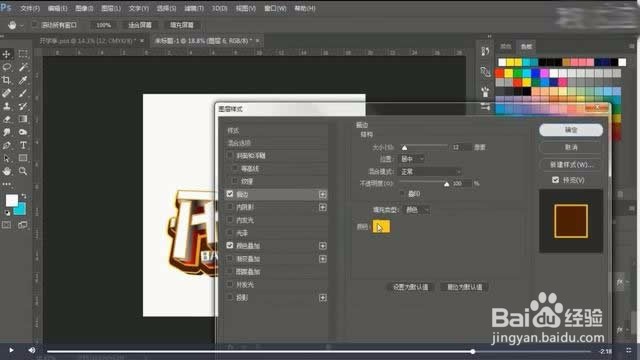This screenshot has height=360, width=640.
Task: Click the 设置为默认值 button
Action: (410, 287)
